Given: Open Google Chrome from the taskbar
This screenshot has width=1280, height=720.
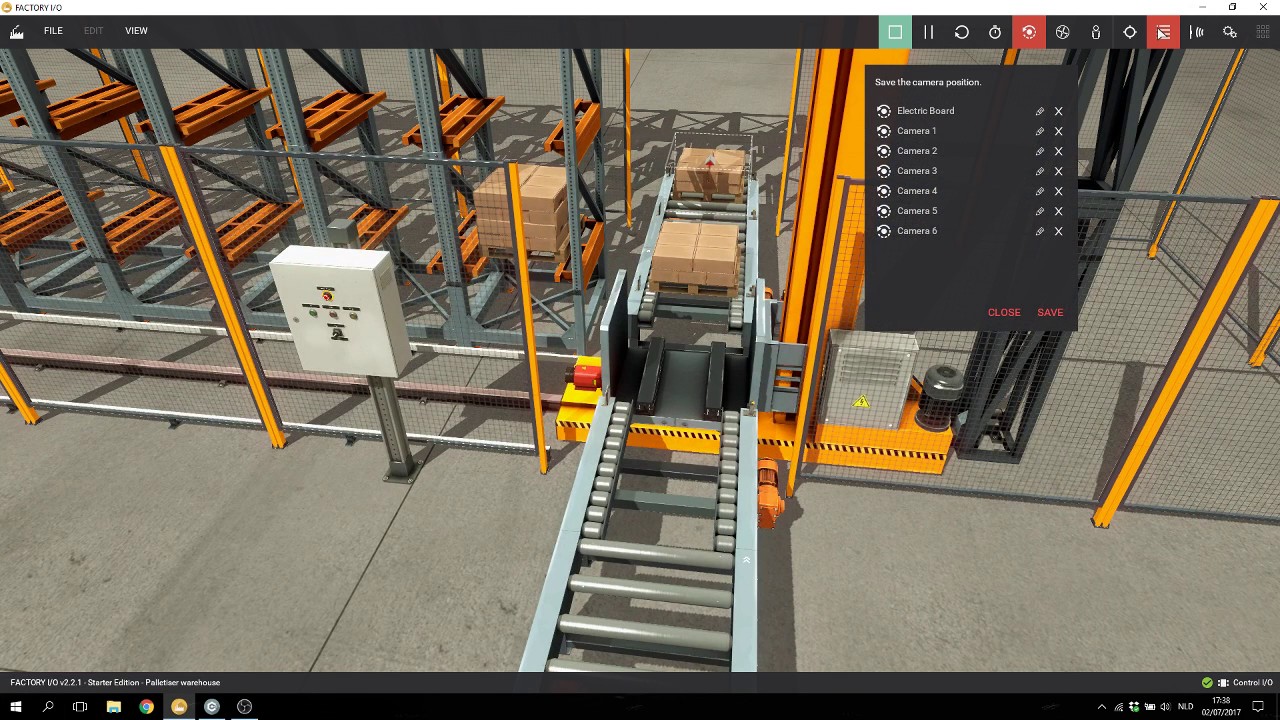Looking at the screenshot, I should (x=146, y=707).
